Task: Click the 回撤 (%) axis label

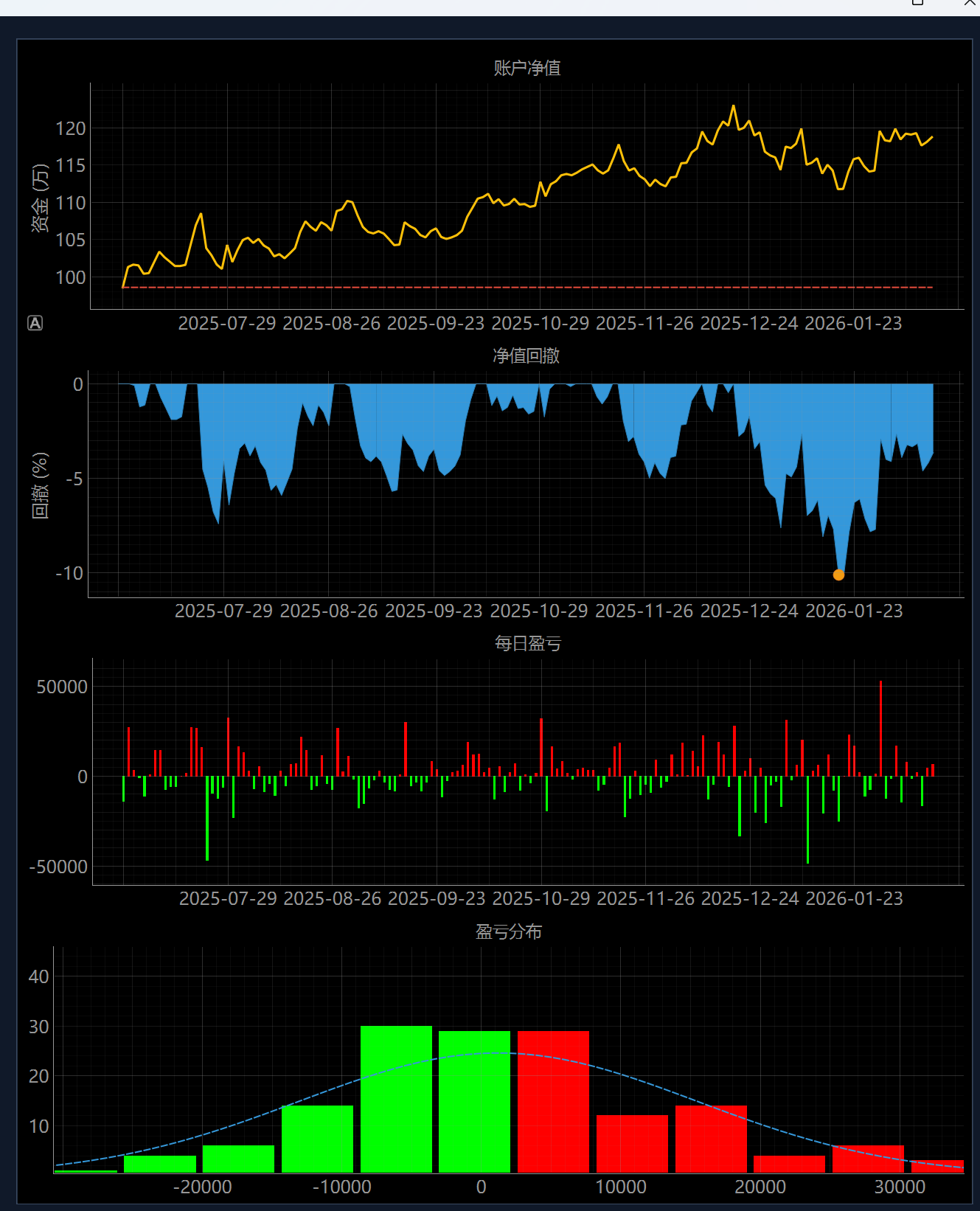Action: (40, 485)
